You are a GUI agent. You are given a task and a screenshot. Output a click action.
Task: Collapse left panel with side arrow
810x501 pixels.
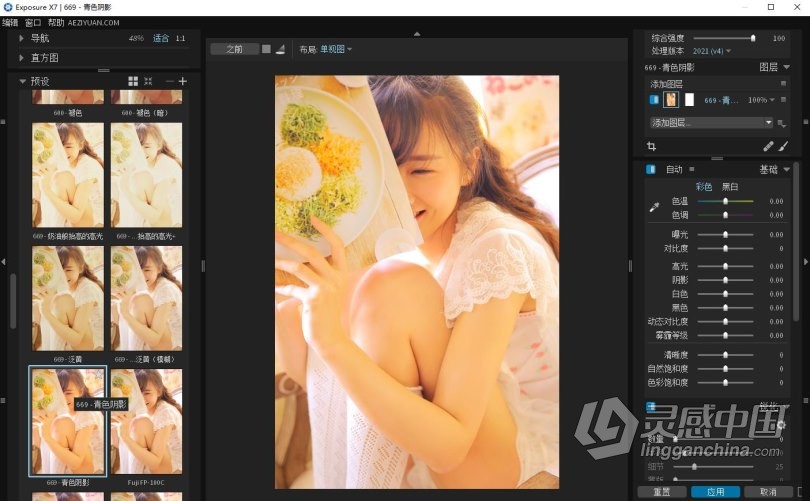click(3, 262)
